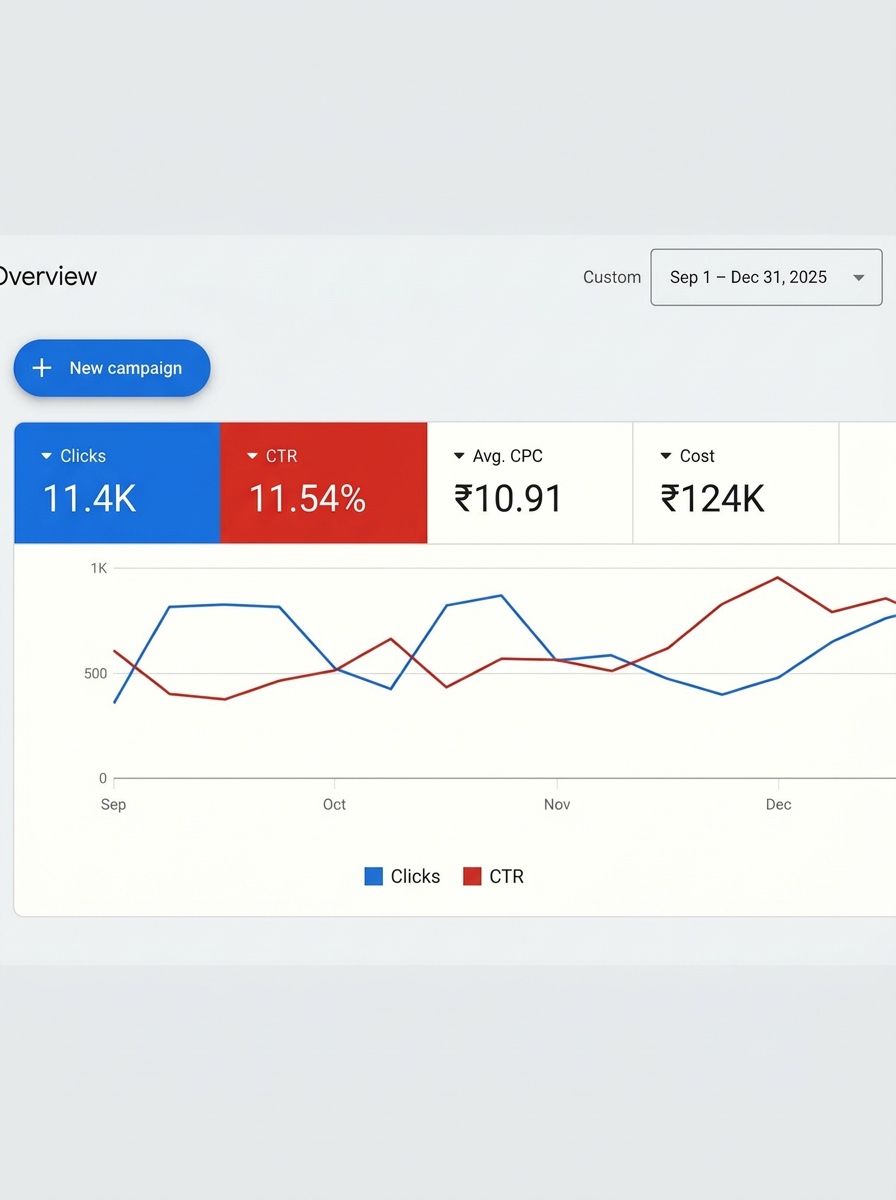The height and width of the screenshot is (1200, 896).
Task: Click the Dec marker on chart axis
Action: tap(778, 804)
